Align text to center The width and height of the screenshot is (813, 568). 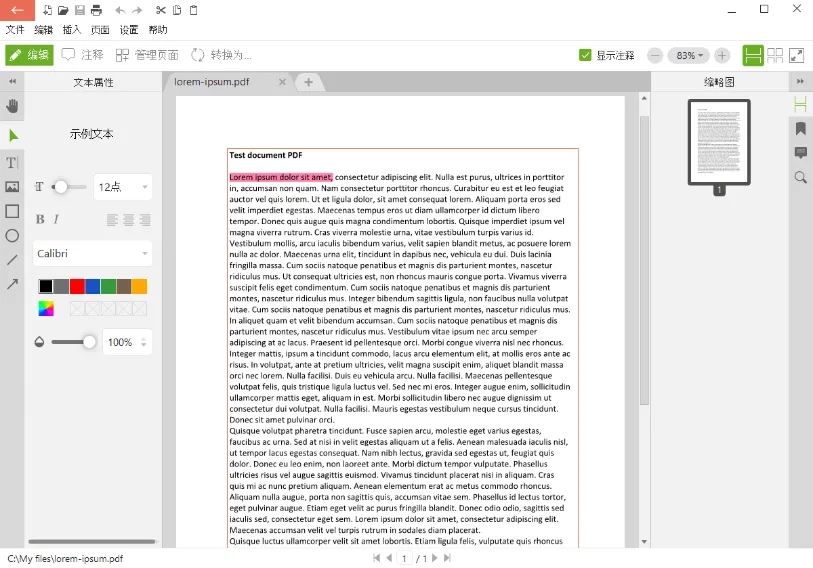pyautogui.click(x=129, y=220)
